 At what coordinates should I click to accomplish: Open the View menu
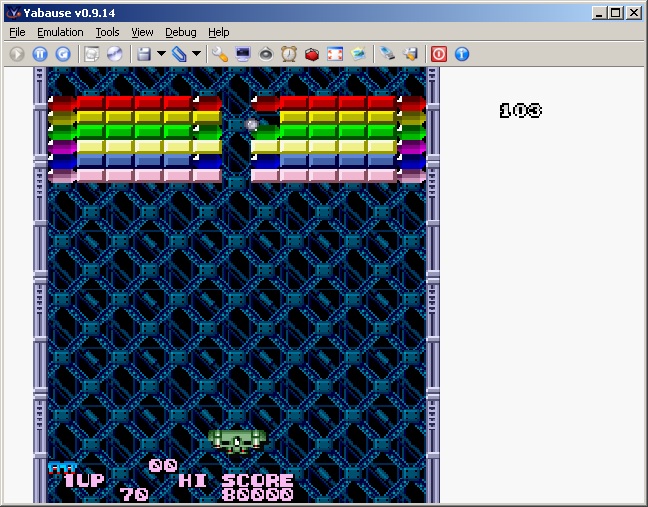(142, 32)
